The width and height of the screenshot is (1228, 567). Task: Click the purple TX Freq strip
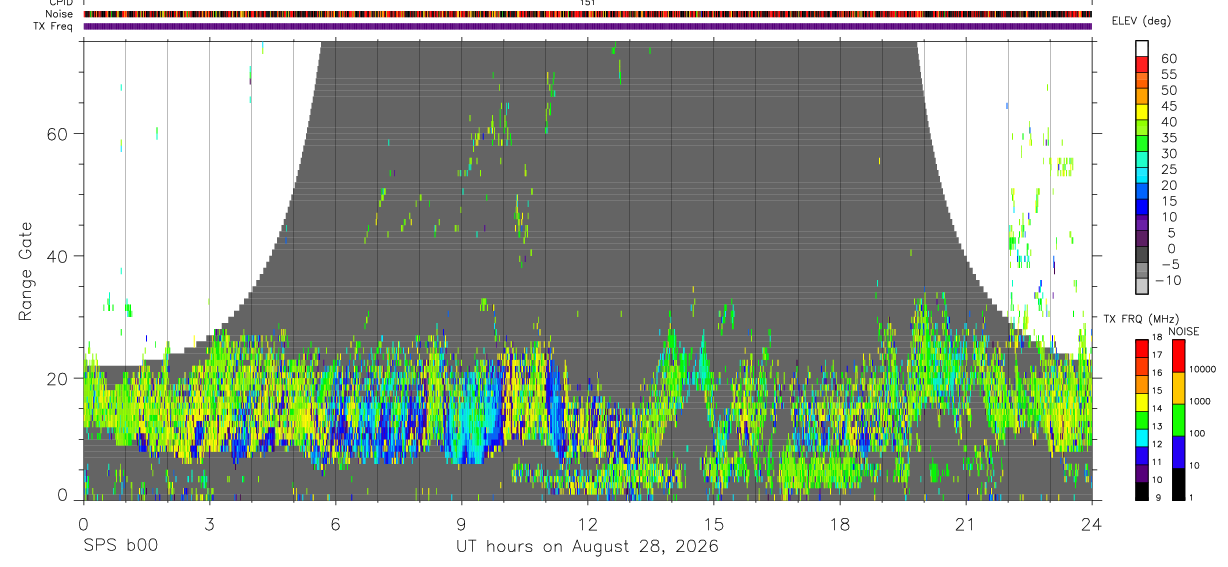point(588,26)
